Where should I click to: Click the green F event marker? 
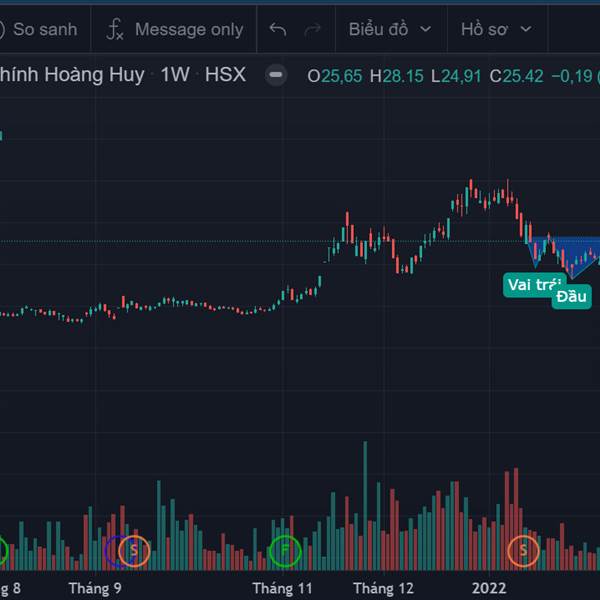point(285,549)
